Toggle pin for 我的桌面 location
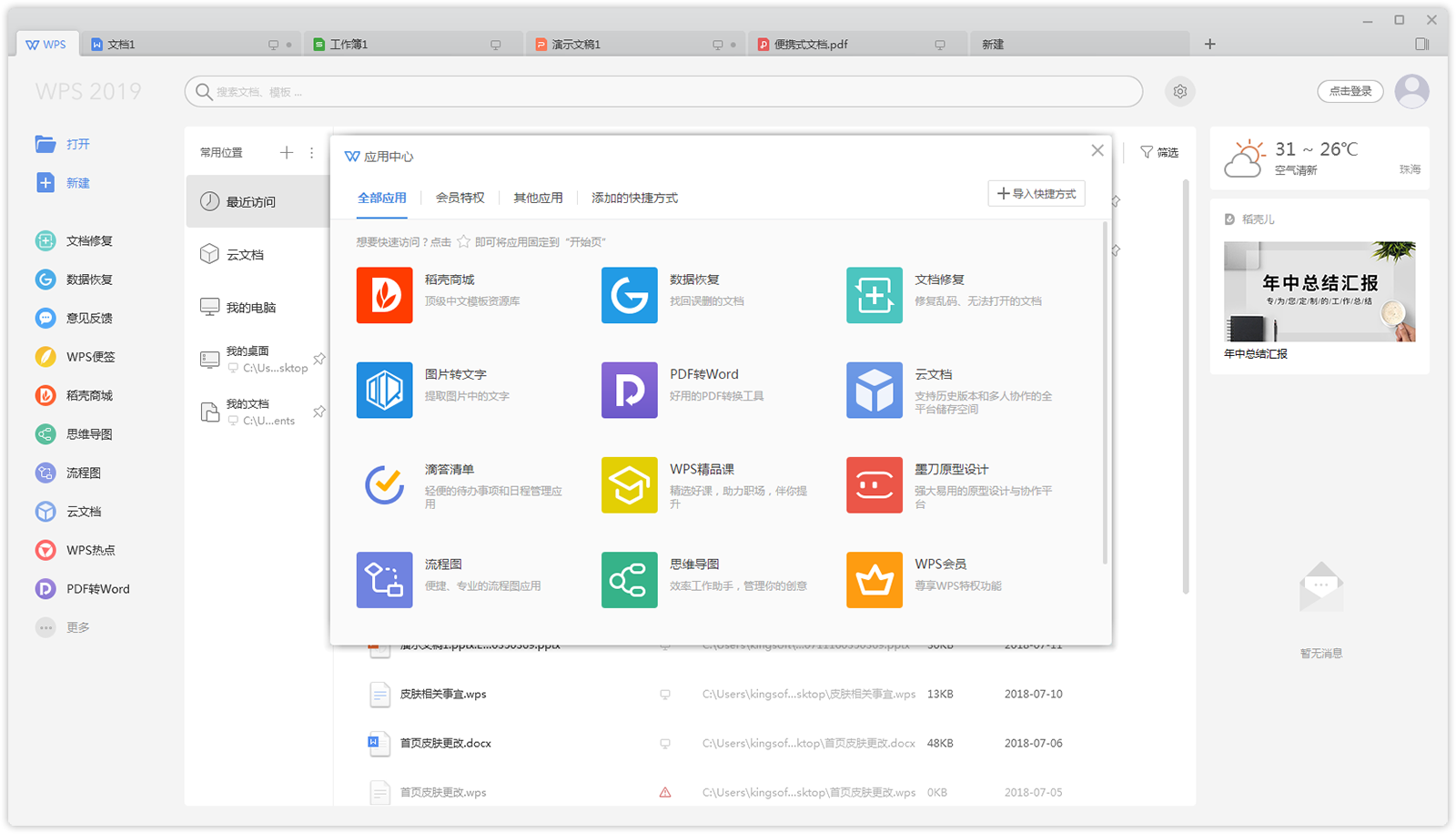 [319, 359]
